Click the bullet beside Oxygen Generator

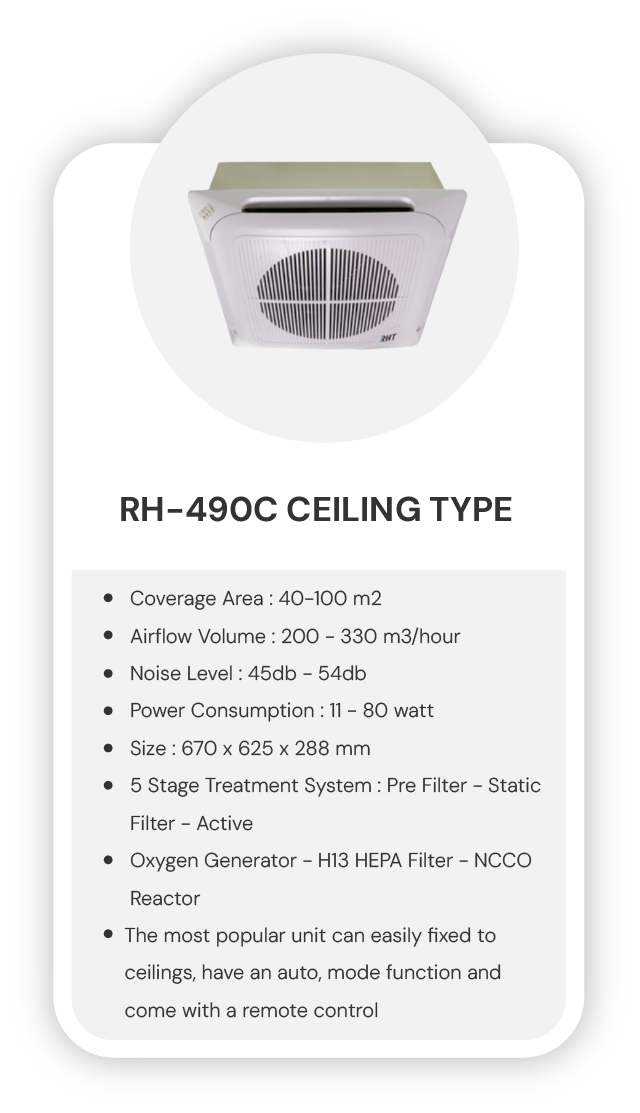[x=108, y=860]
